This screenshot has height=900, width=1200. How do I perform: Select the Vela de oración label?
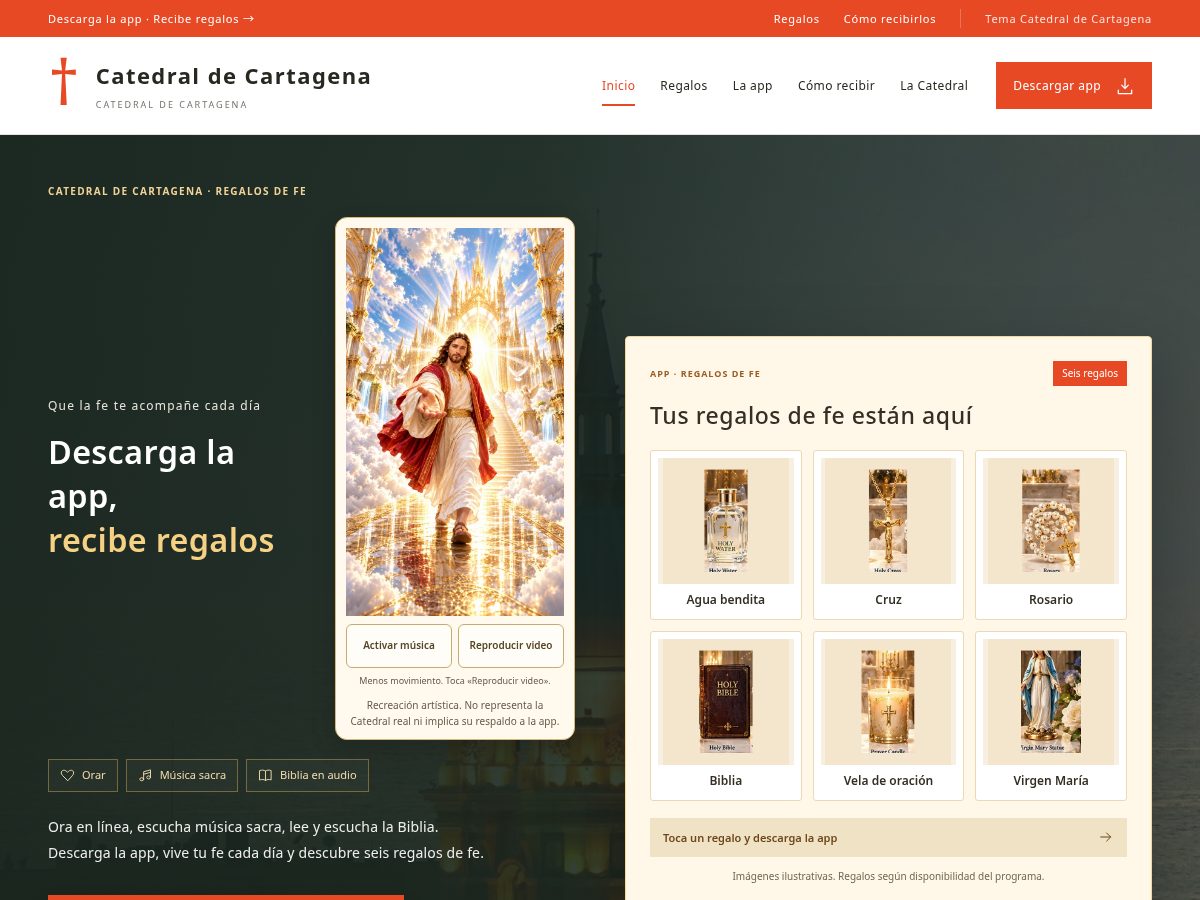coord(888,781)
